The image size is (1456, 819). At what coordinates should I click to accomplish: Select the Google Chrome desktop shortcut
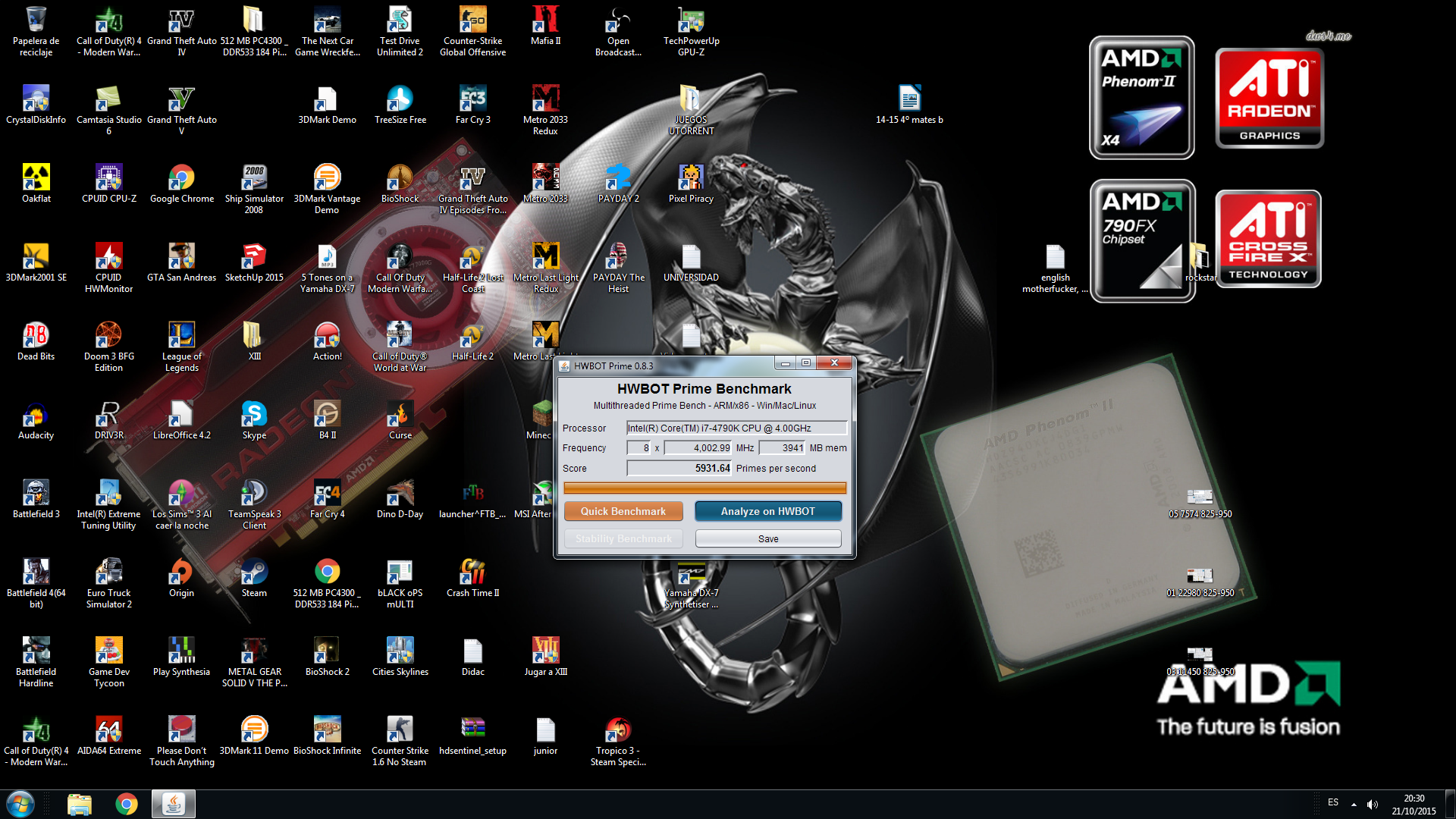[181, 184]
